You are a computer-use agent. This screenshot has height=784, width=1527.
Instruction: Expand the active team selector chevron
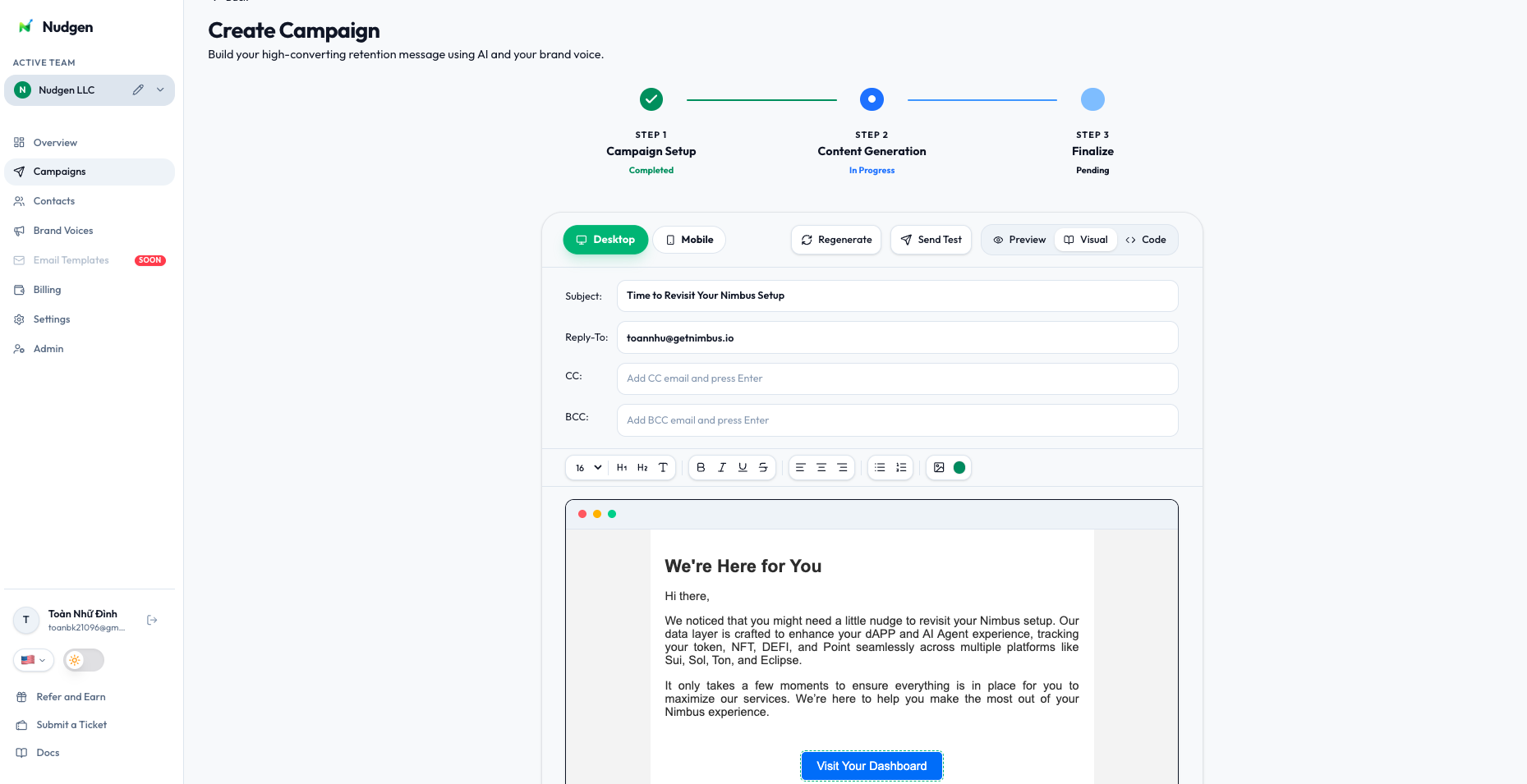pos(160,90)
